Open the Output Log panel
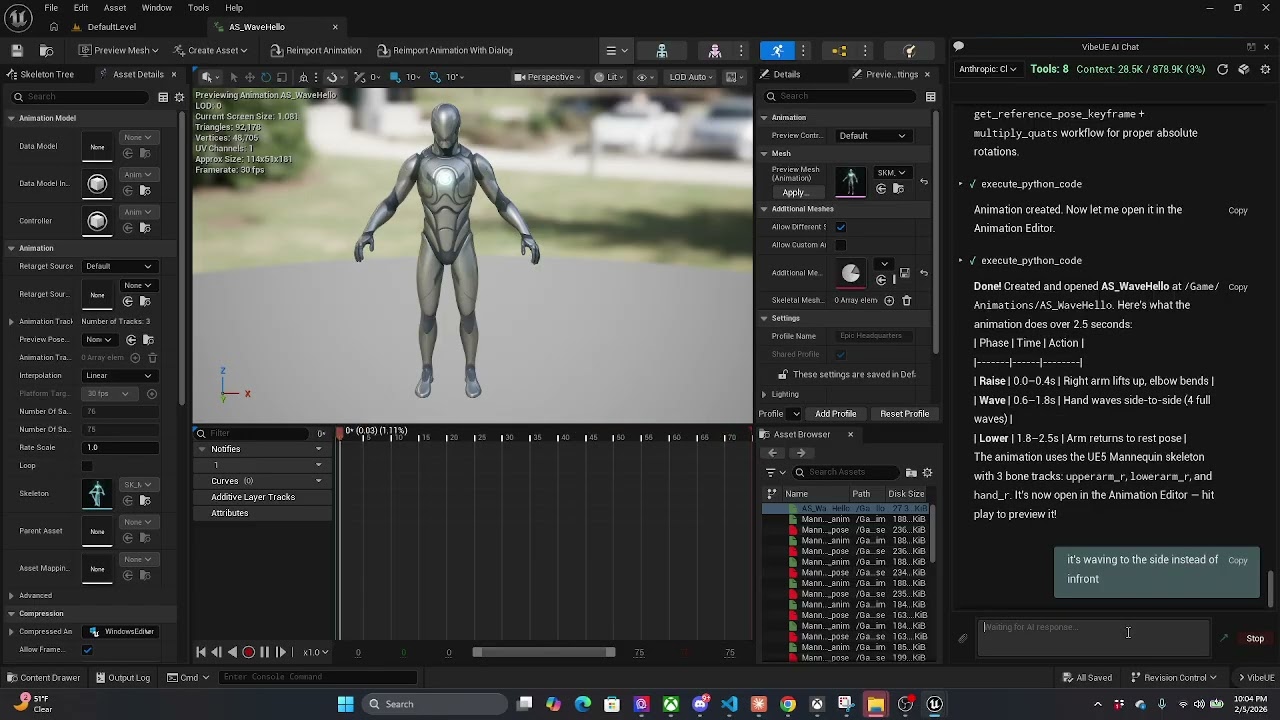 point(123,678)
